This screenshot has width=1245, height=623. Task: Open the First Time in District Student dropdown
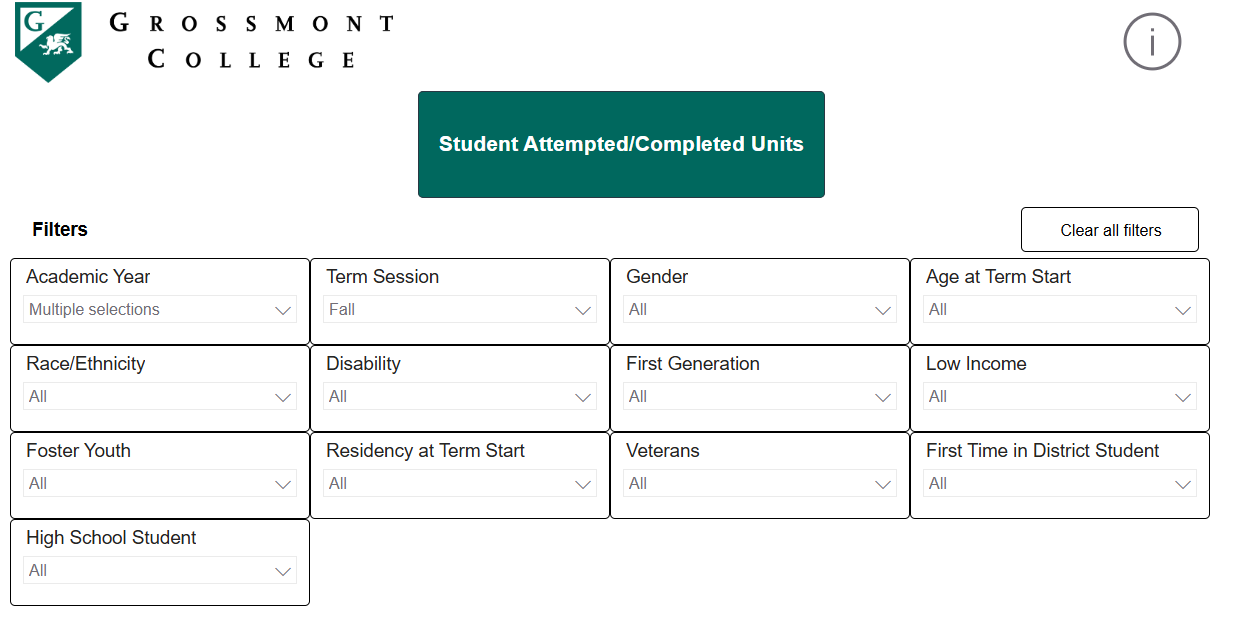(1058, 483)
